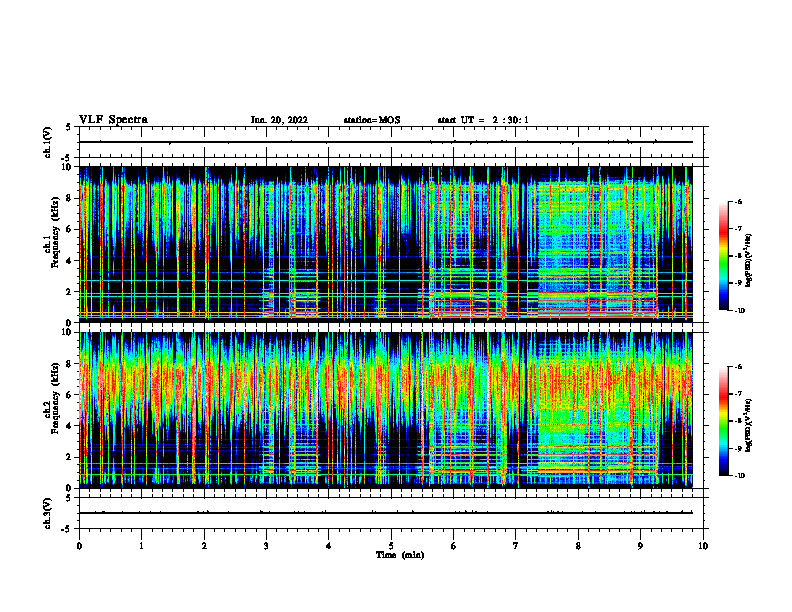The height and width of the screenshot is (612, 792).
Task: Click the ch.1 voltage waveform strip
Action: pyautogui.click(x=391, y=142)
